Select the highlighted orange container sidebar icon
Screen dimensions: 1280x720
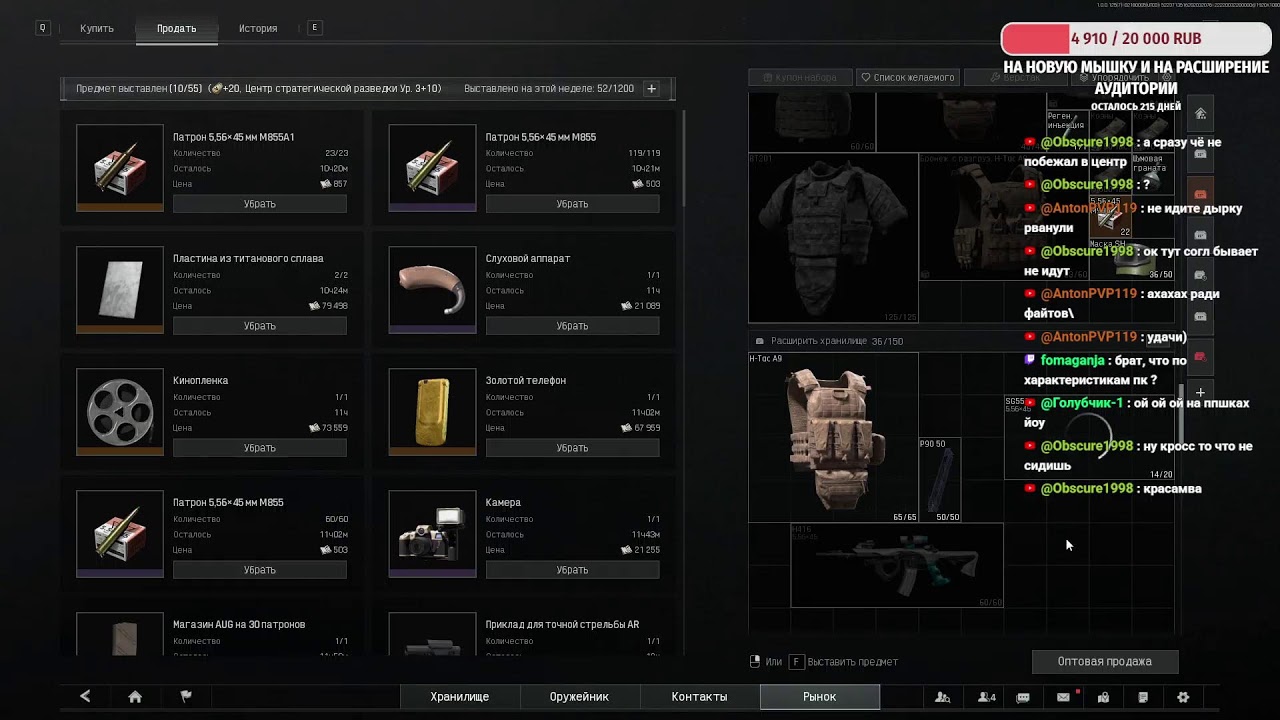(x=1201, y=194)
